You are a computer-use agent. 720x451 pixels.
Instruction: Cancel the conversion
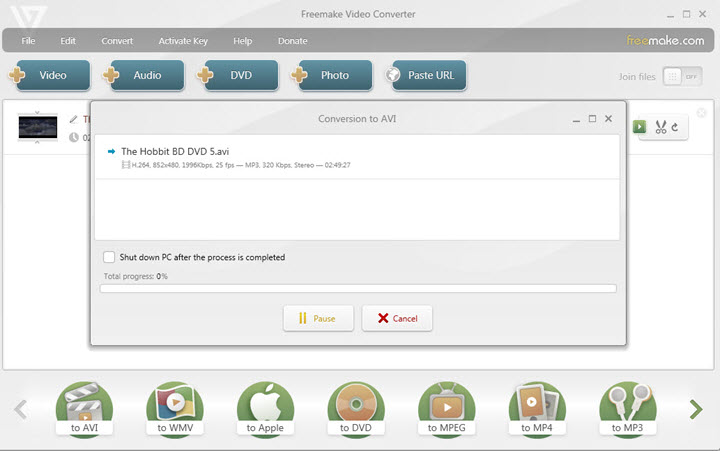(397, 318)
